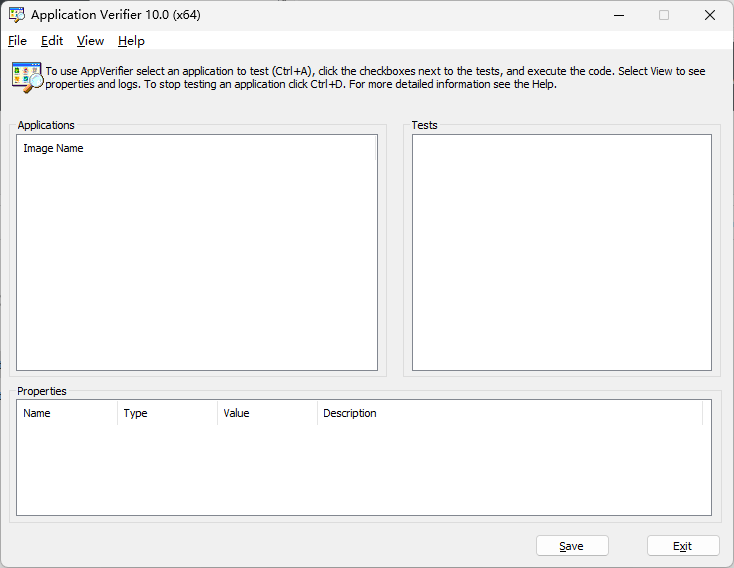This screenshot has width=734, height=568.
Task: Click the Type column header in Properties
Action: (168, 413)
